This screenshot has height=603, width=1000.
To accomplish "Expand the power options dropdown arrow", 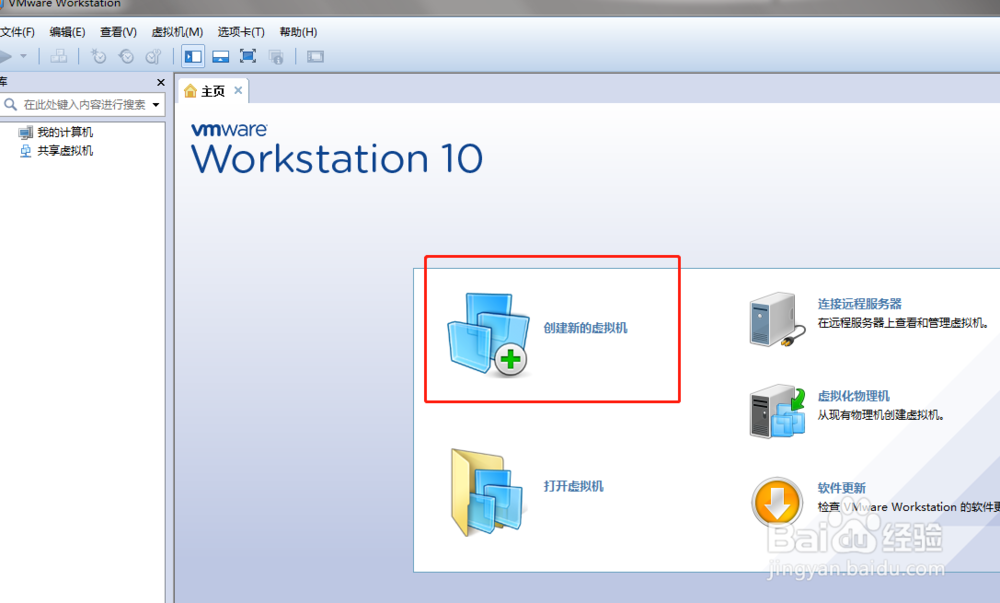I will [24, 57].
